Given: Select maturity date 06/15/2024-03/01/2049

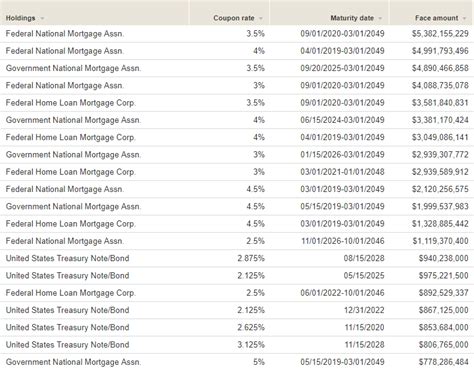Looking at the screenshot, I should click(x=342, y=120).
